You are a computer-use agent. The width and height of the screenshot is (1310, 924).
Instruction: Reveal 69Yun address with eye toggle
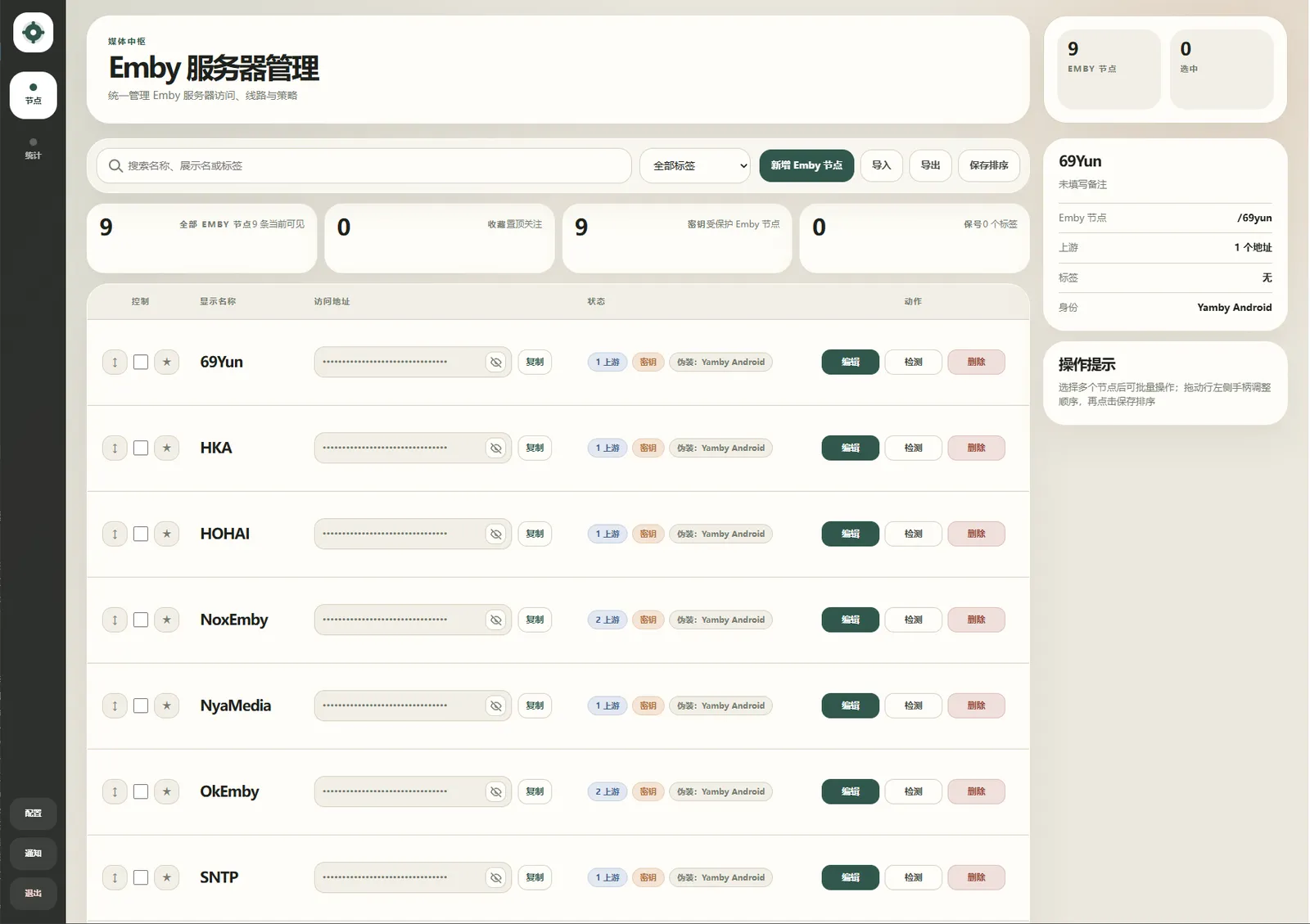[x=495, y=362]
